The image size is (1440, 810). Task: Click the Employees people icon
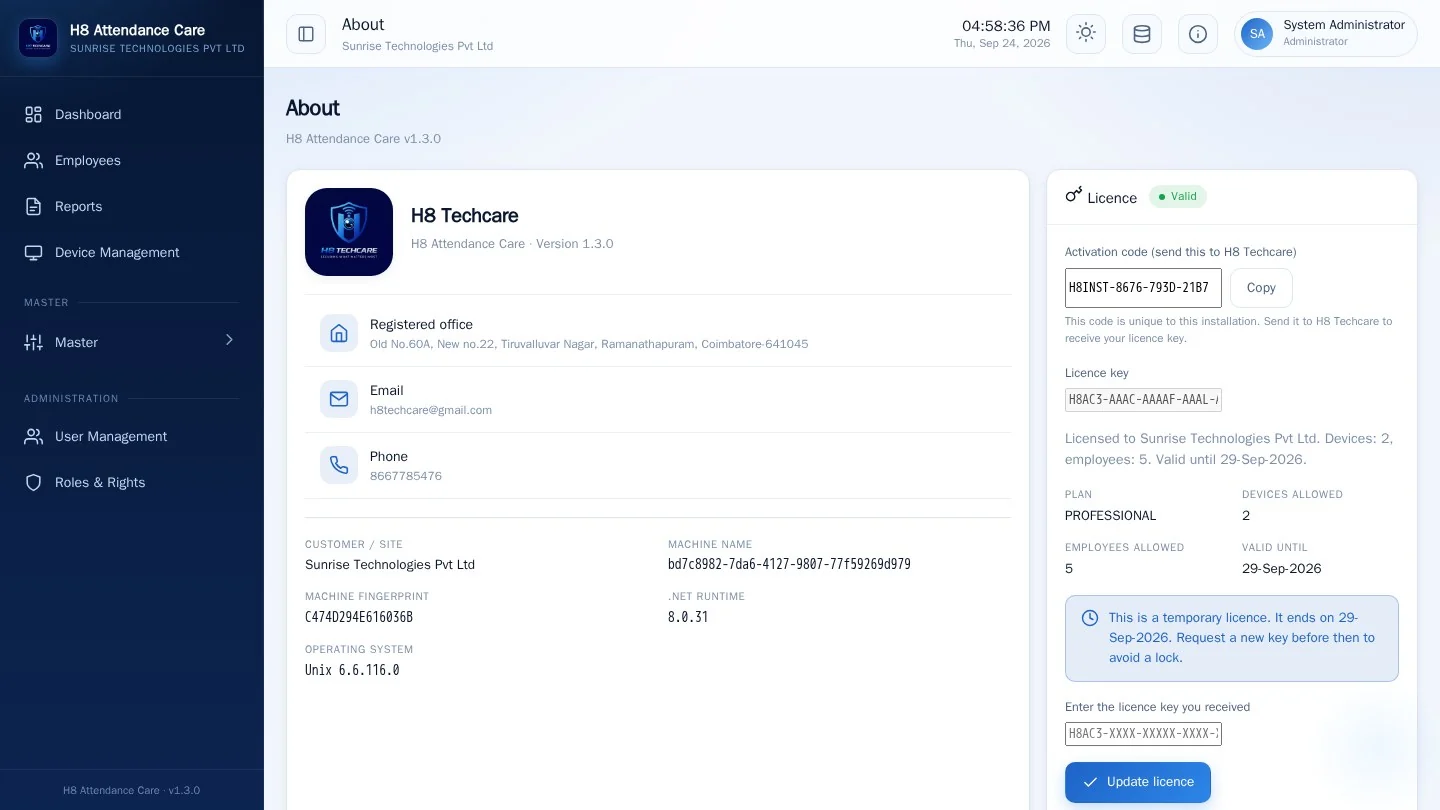(34, 160)
